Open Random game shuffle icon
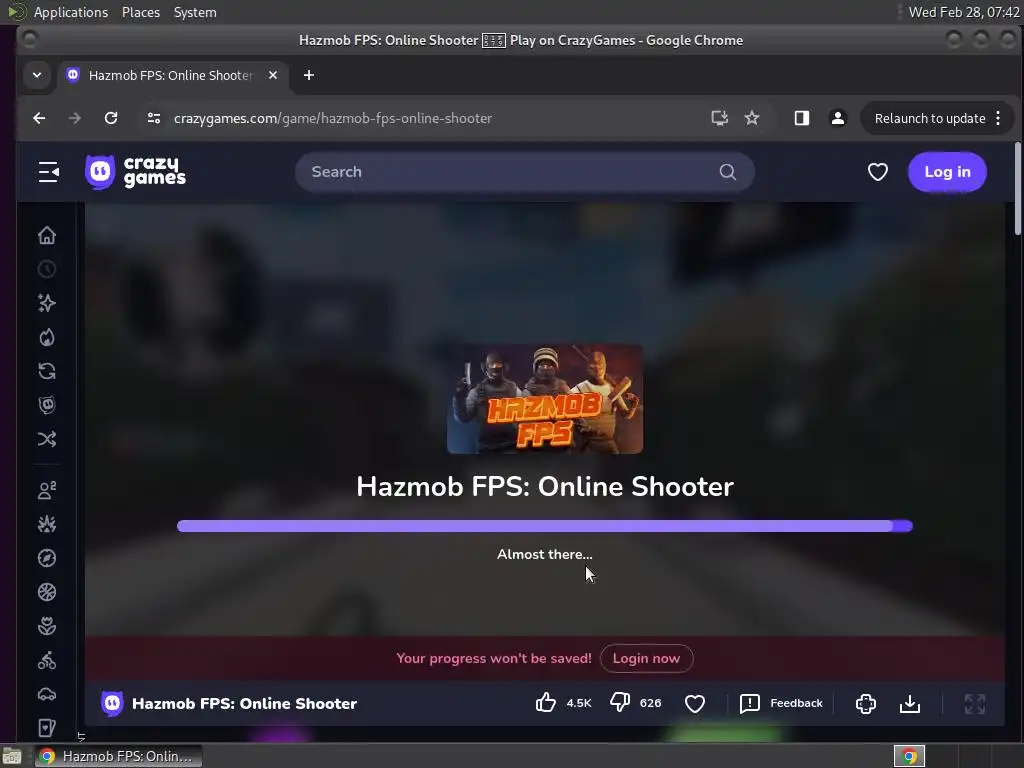 click(47, 439)
